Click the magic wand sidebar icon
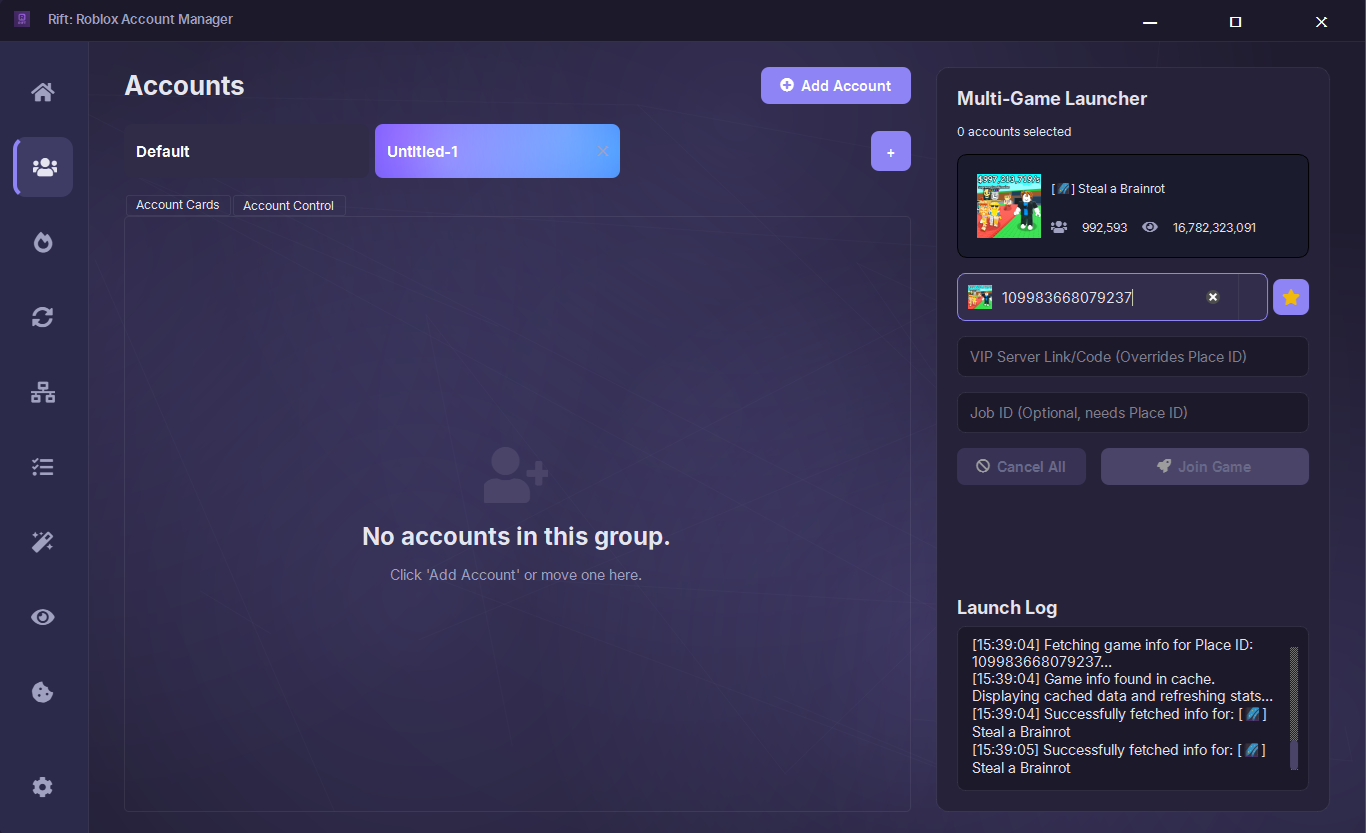 click(x=43, y=542)
